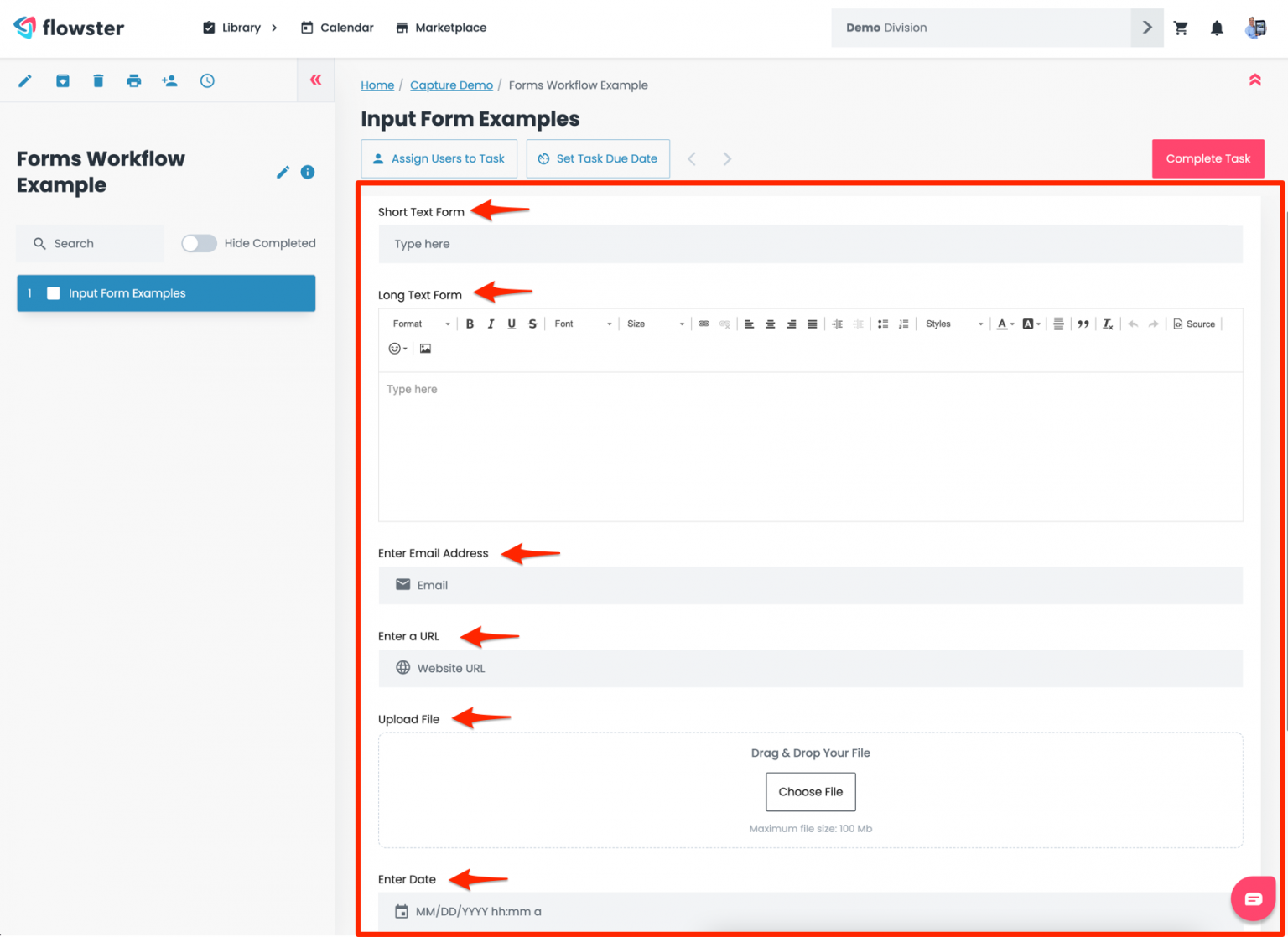
Task: Click the shopping cart icon in the header
Action: 1181,28
